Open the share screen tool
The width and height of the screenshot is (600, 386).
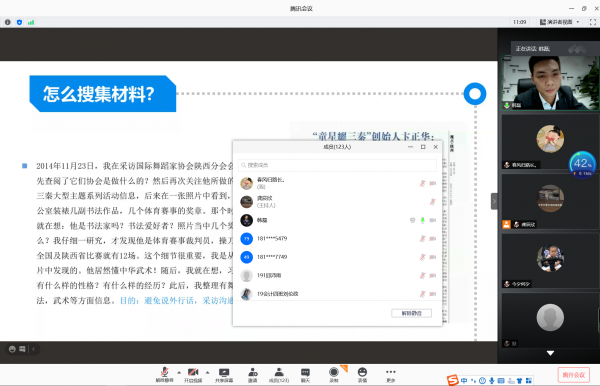point(224,375)
